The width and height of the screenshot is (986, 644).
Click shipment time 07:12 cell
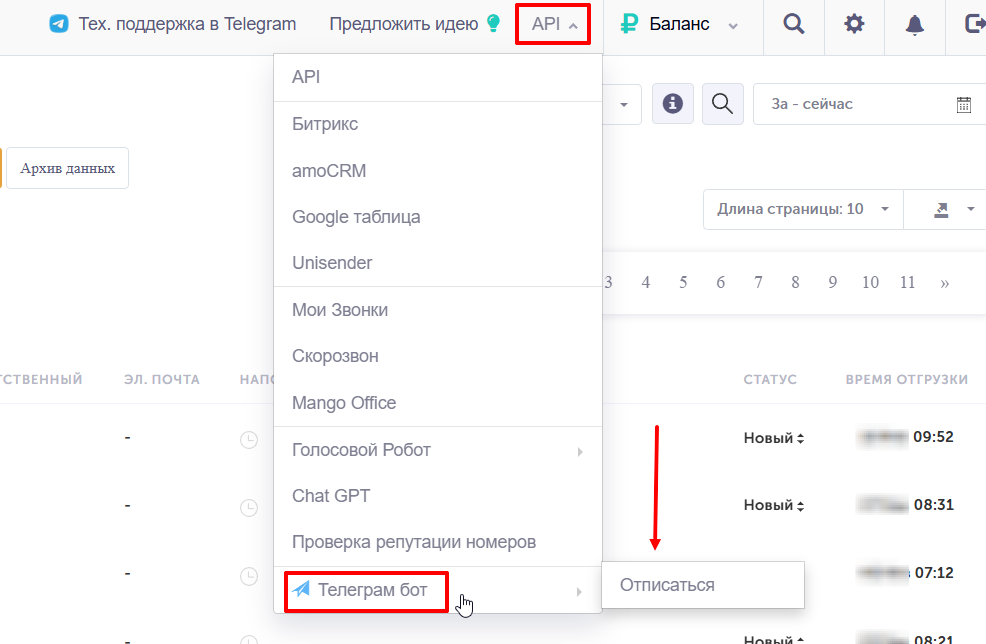tap(906, 572)
